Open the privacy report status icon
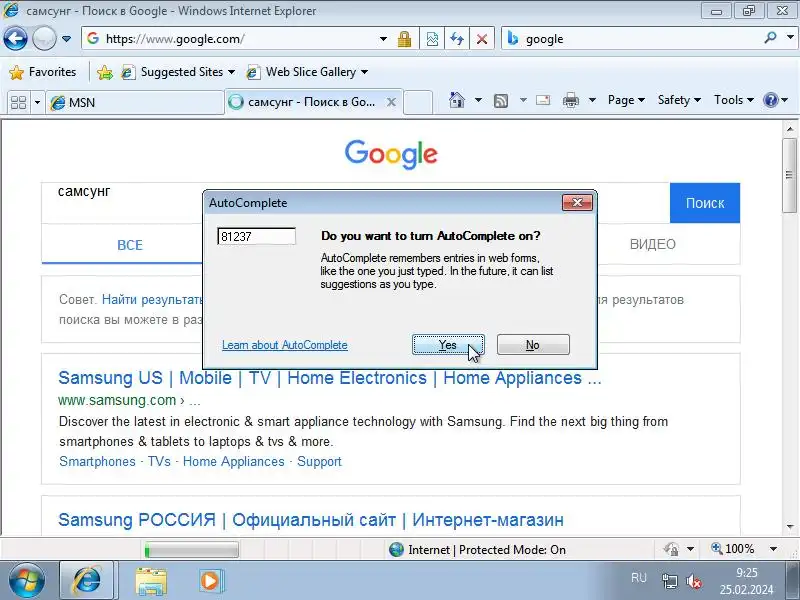The width and height of the screenshot is (800, 600). pyautogui.click(x=671, y=549)
